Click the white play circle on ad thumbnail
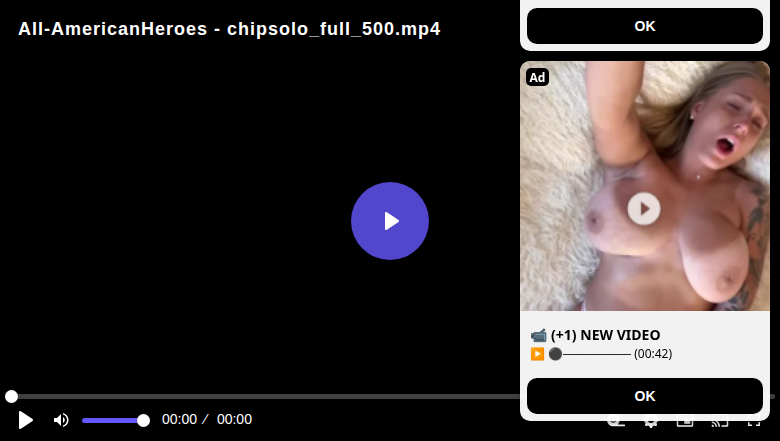This screenshot has width=780, height=441. pos(644,208)
